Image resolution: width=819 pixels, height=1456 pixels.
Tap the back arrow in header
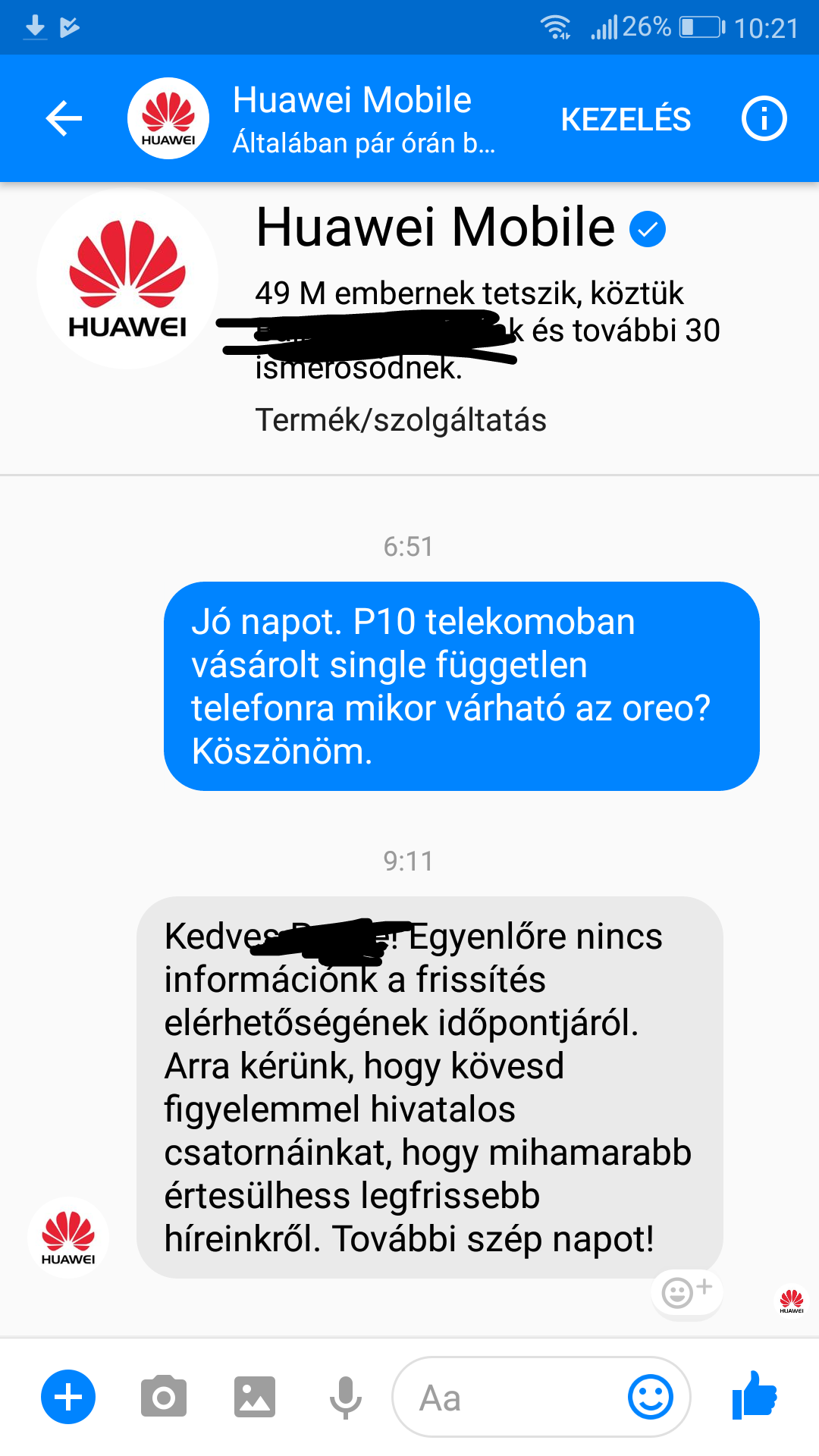point(64,119)
